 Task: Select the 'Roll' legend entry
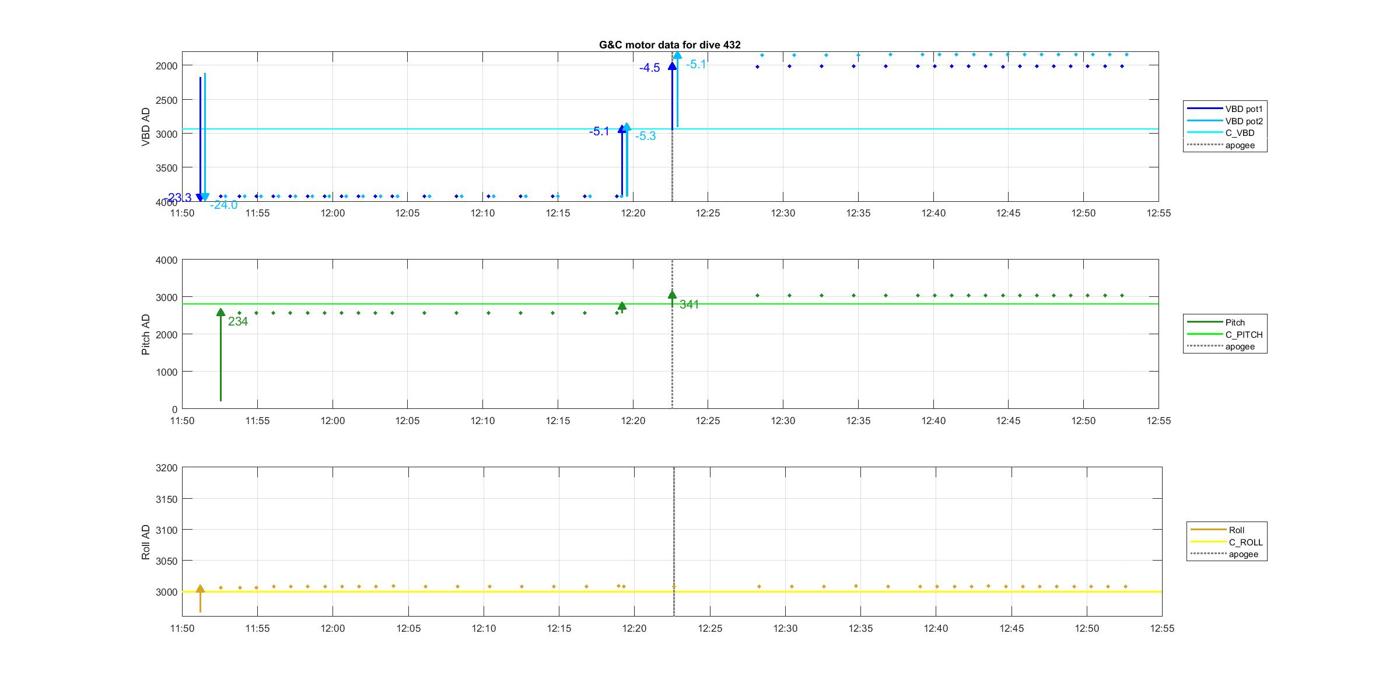coord(1219,530)
